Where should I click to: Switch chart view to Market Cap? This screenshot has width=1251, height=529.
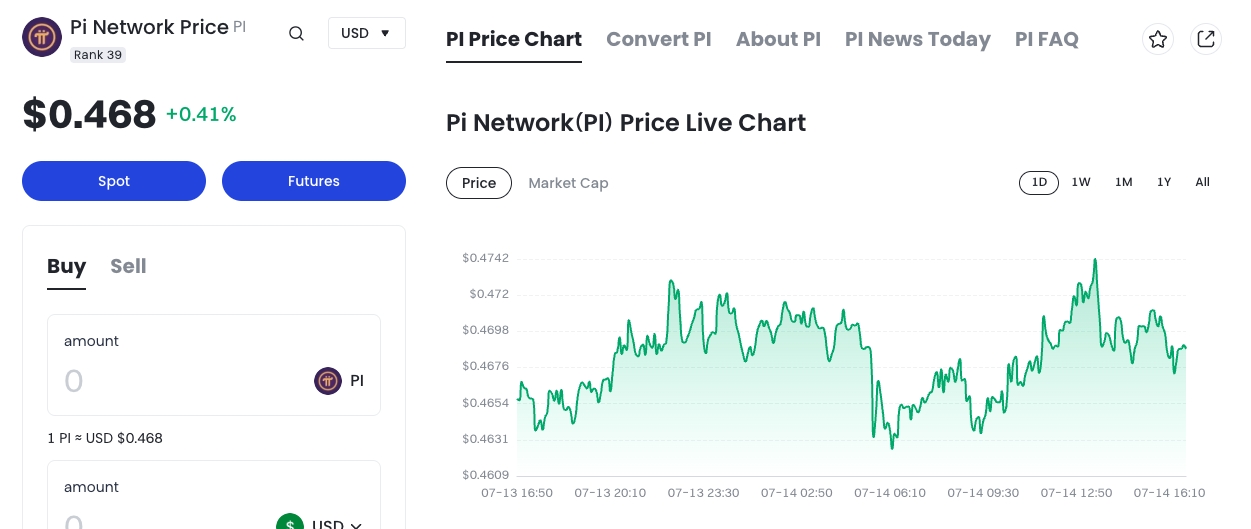tap(568, 183)
